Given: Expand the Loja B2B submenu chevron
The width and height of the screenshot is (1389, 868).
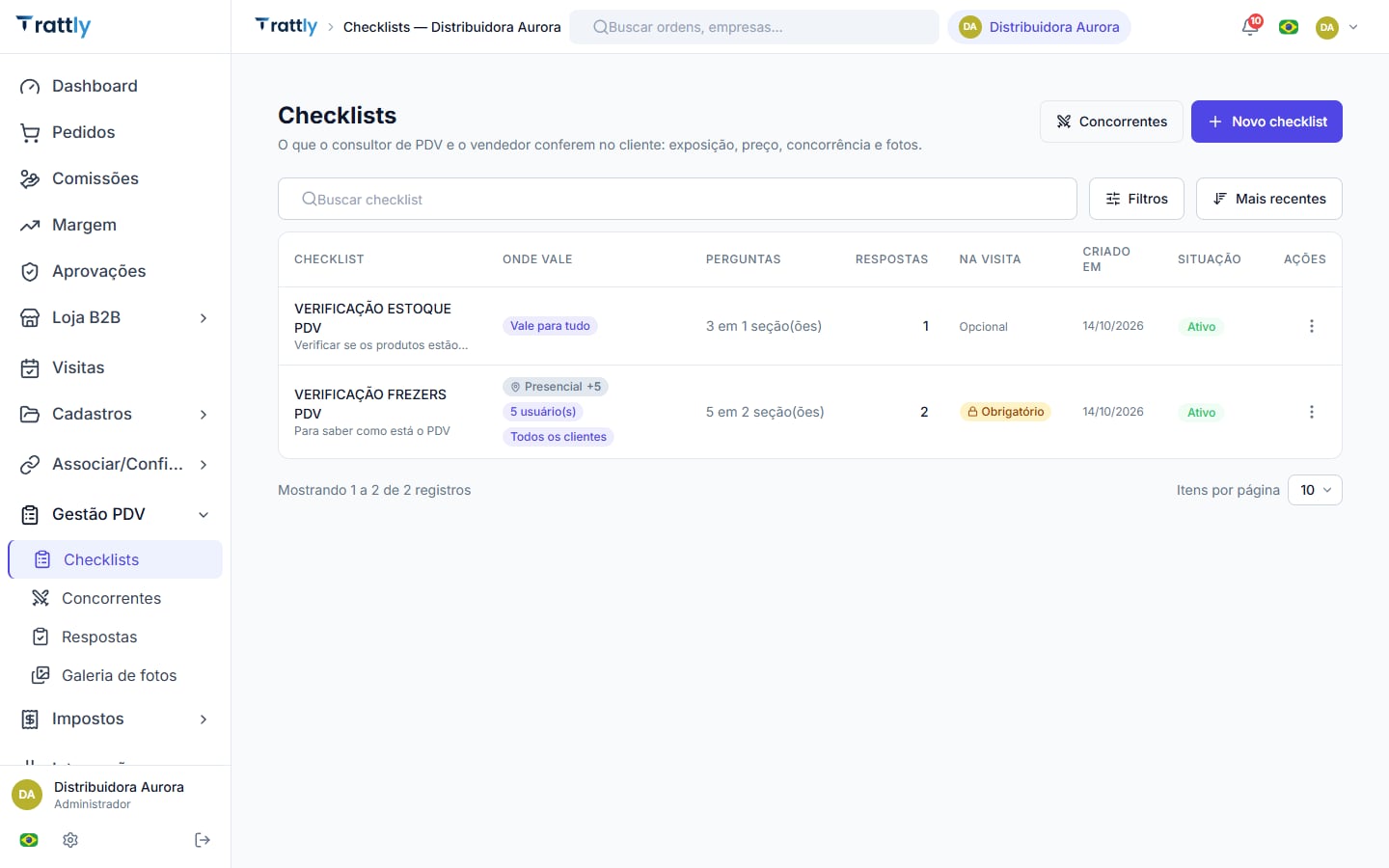Looking at the screenshot, I should point(204,318).
